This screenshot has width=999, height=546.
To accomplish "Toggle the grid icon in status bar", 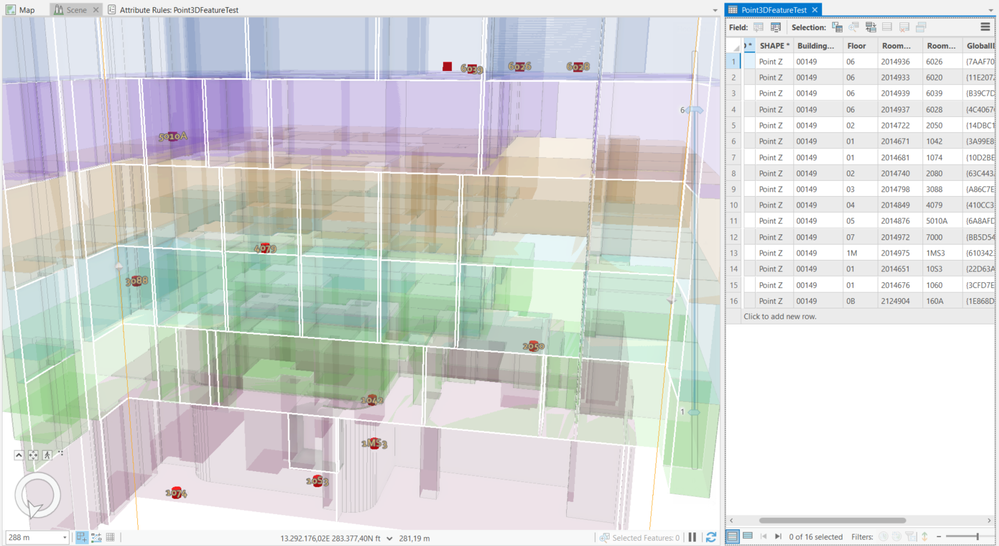I will click(x=110, y=537).
